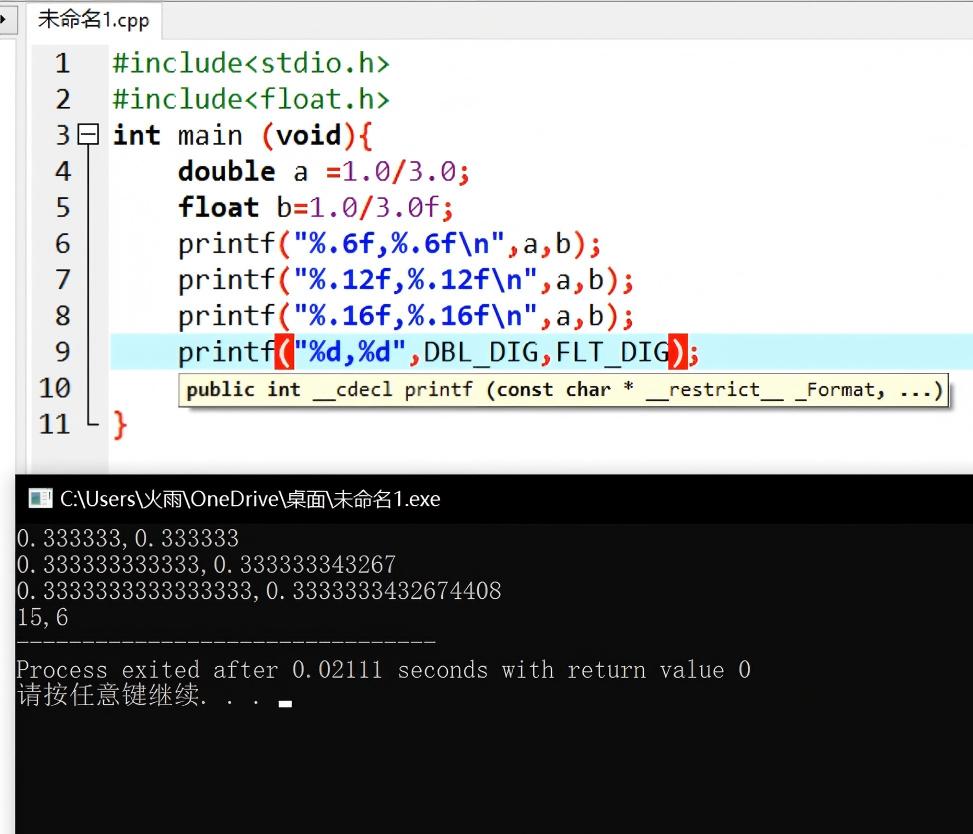This screenshot has width=973, height=834.
Task: Collapse the main function fold marker
Action: 88,134
